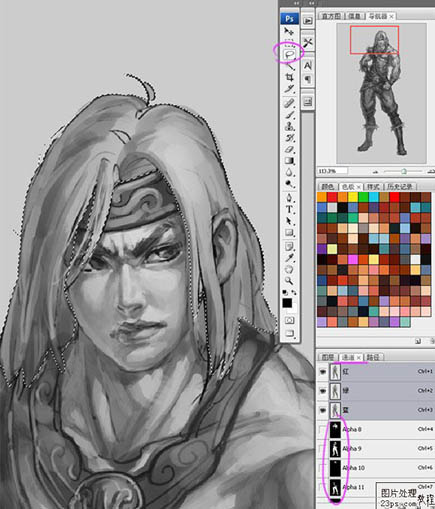435x509 pixels.
Task: Select the Brush tool
Action: pyautogui.click(x=290, y=115)
